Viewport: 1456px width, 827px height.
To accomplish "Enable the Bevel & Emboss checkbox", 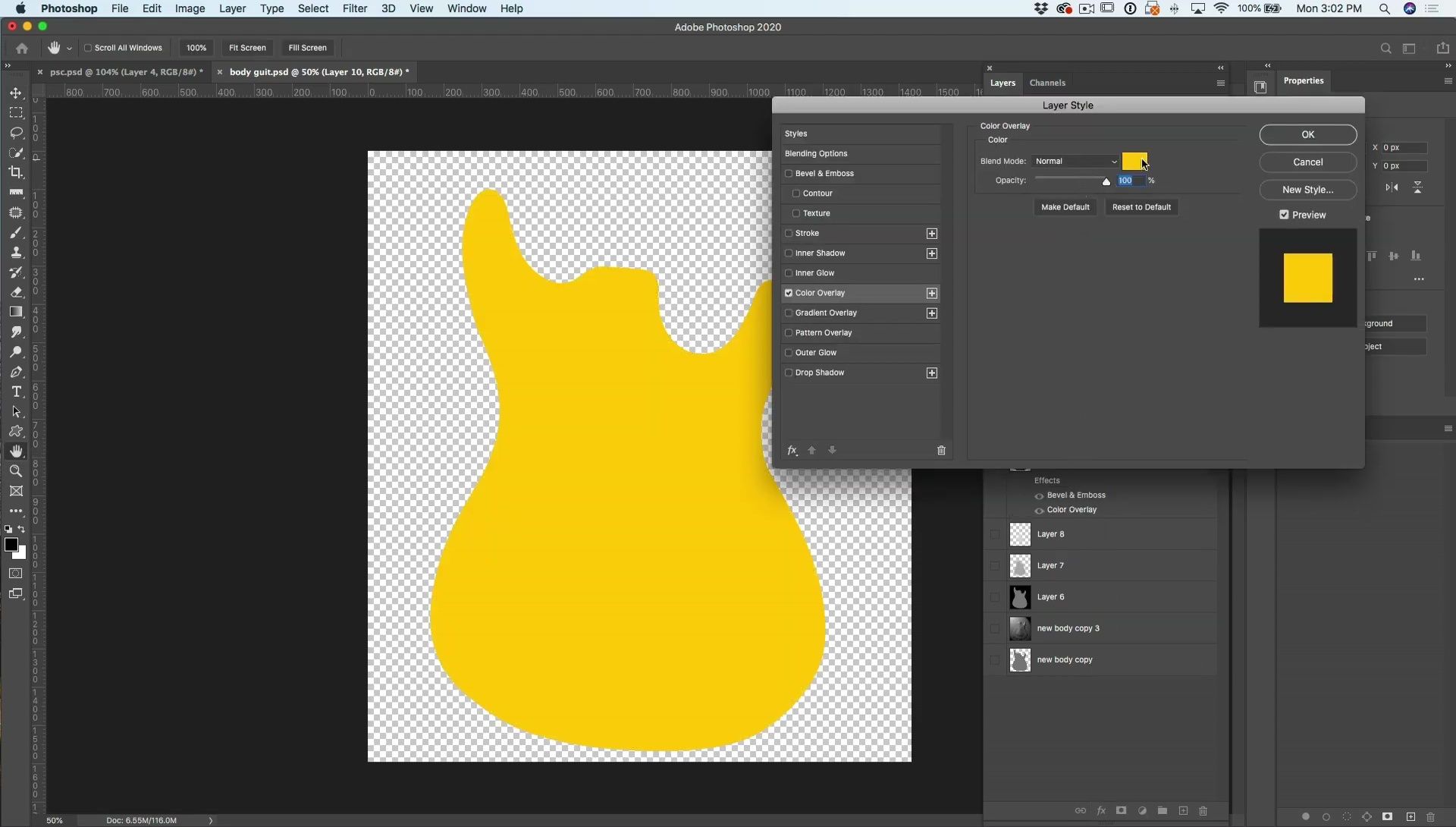I will point(789,174).
